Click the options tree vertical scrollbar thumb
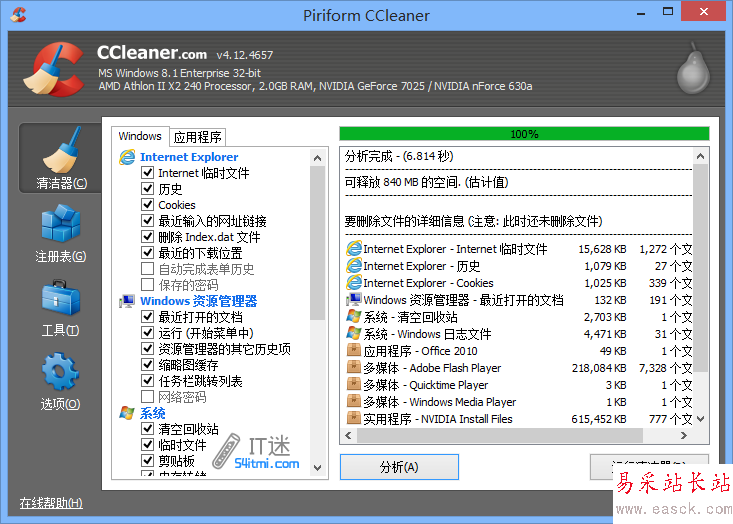This screenshot has height=524, width=733. (x=317, y=243)
